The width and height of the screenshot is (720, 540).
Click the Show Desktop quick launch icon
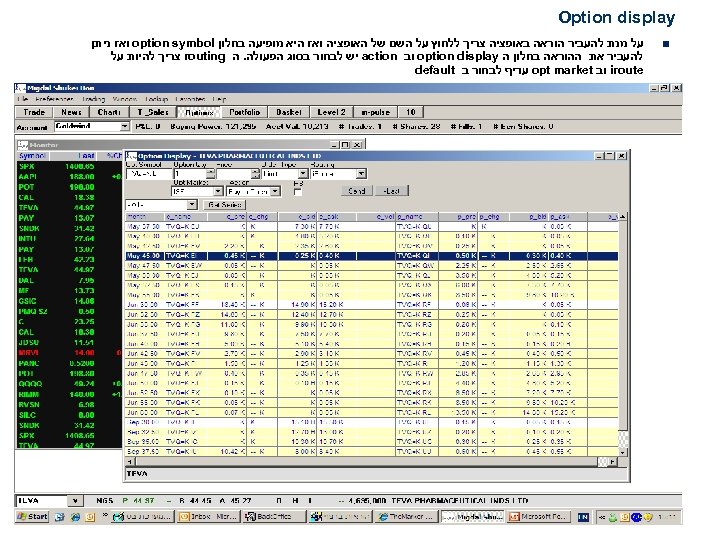pos(59,517)
